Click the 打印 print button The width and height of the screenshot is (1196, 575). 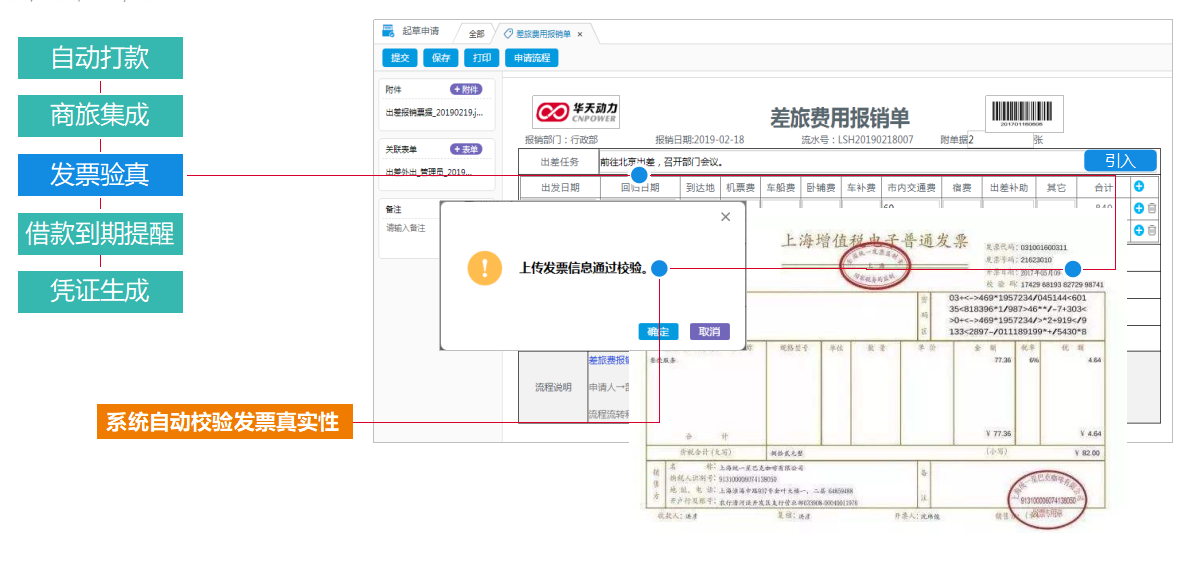[x=481, y=58]
